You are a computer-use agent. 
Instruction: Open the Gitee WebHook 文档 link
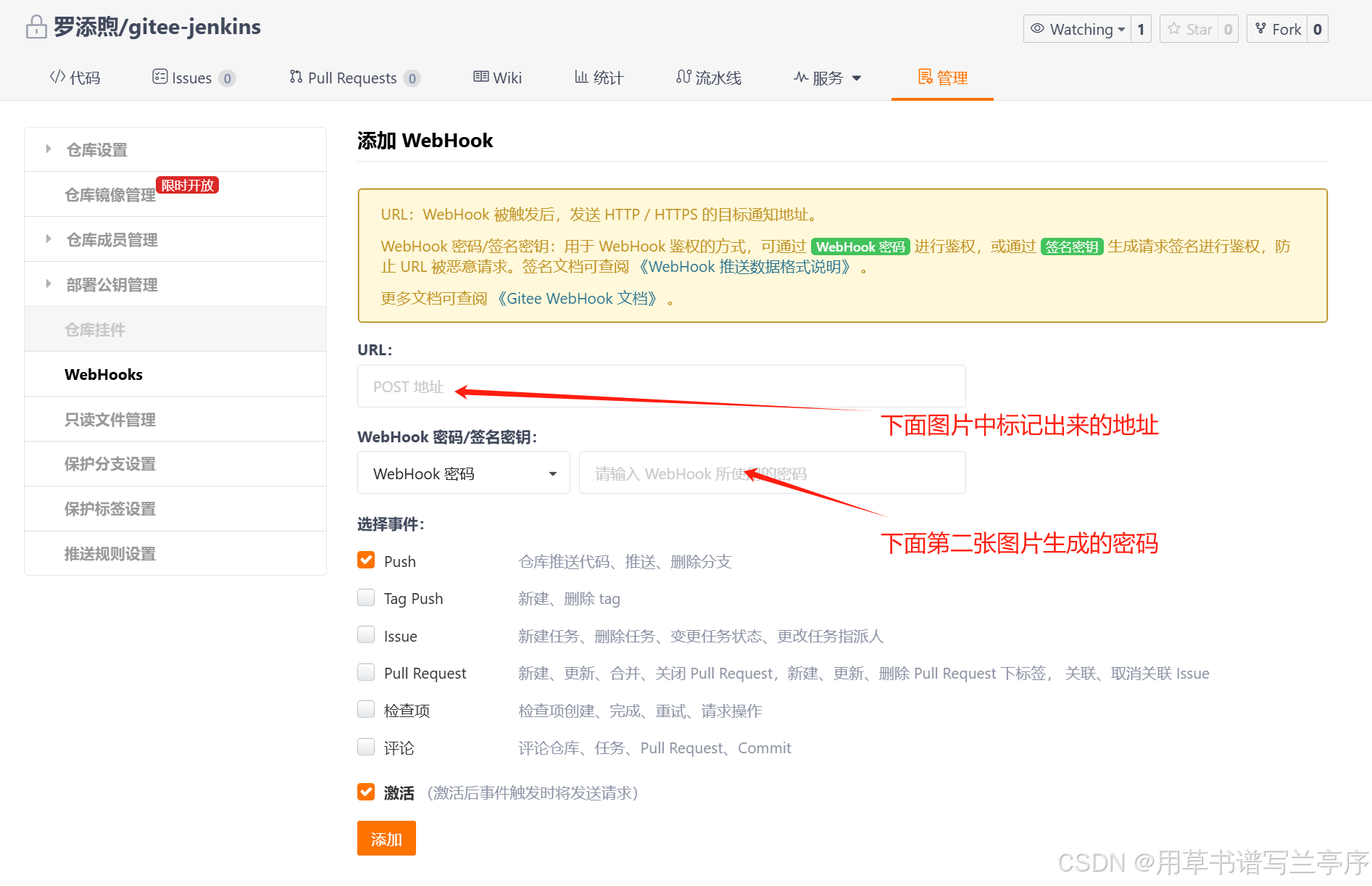[578, 299]
